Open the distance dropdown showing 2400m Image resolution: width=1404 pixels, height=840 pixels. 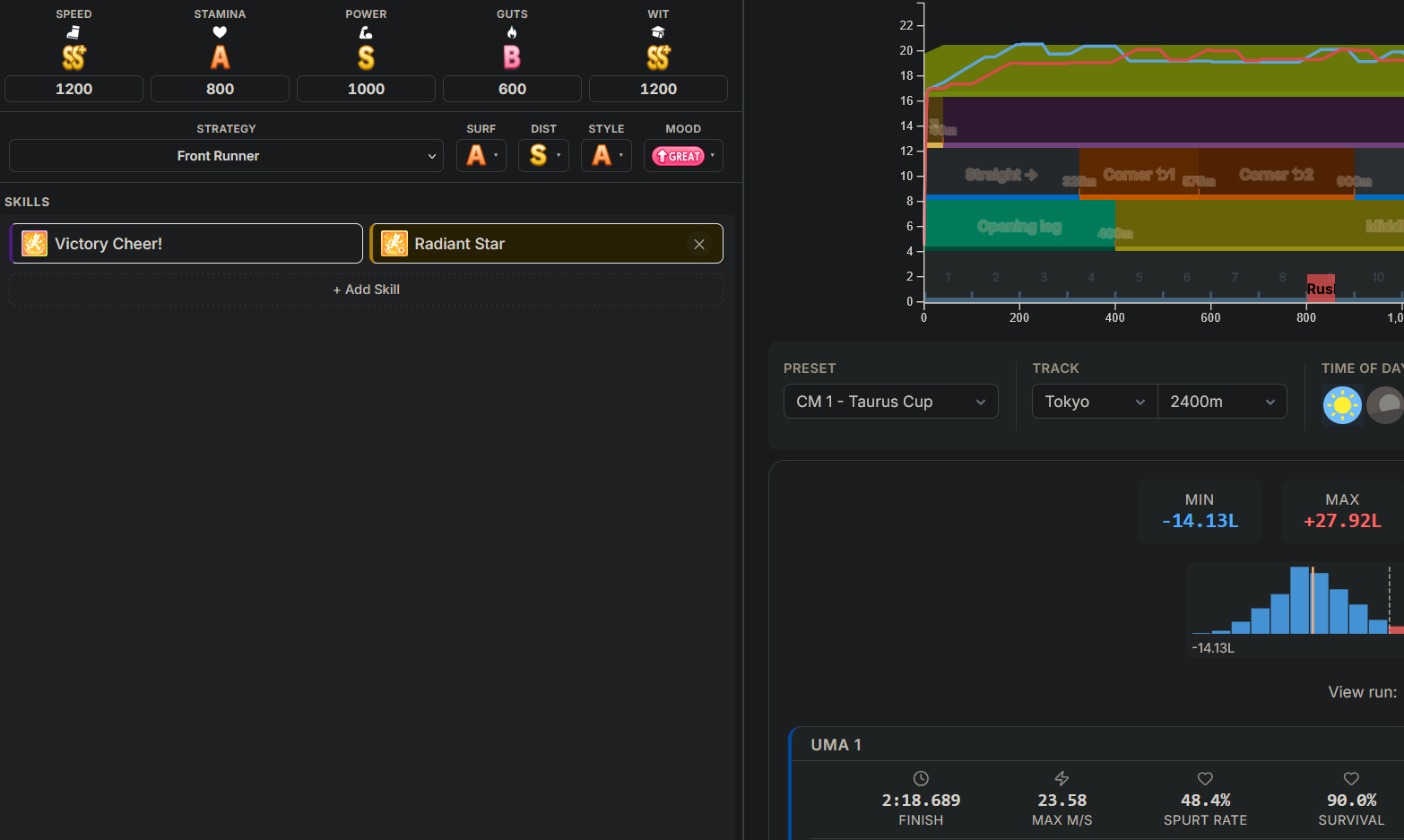point(1222,402)
